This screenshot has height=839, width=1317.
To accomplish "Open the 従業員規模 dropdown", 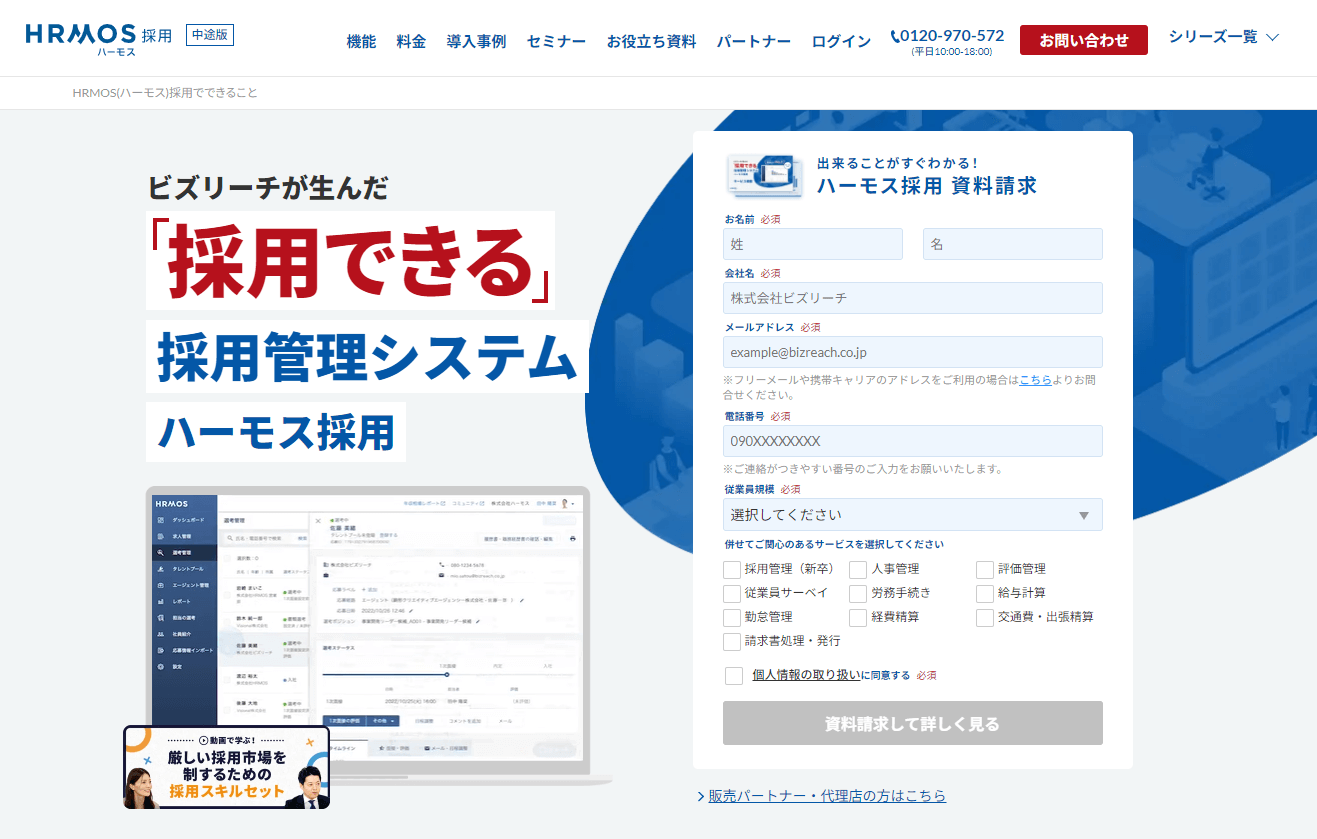I will click(x=913, y=514).
